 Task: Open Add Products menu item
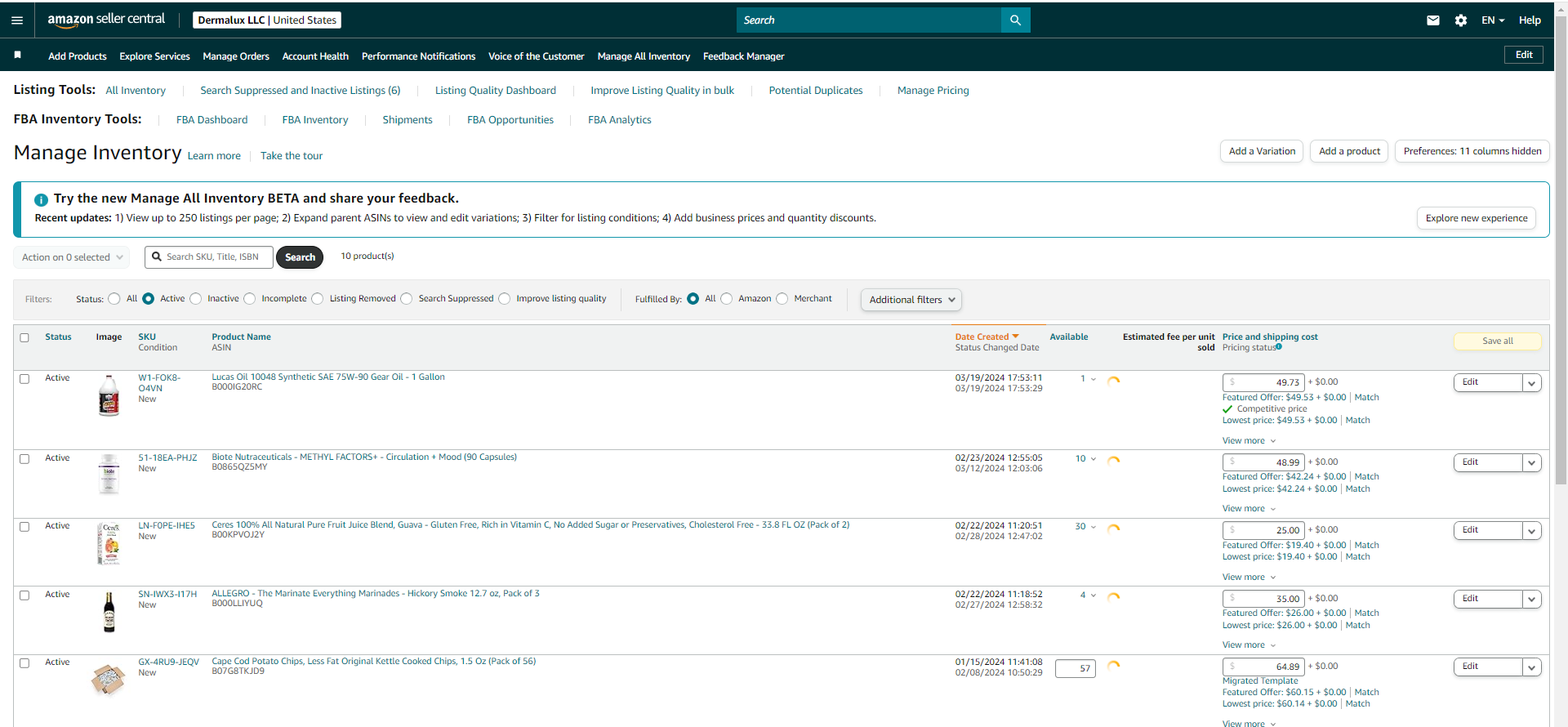tap(78, 56)
